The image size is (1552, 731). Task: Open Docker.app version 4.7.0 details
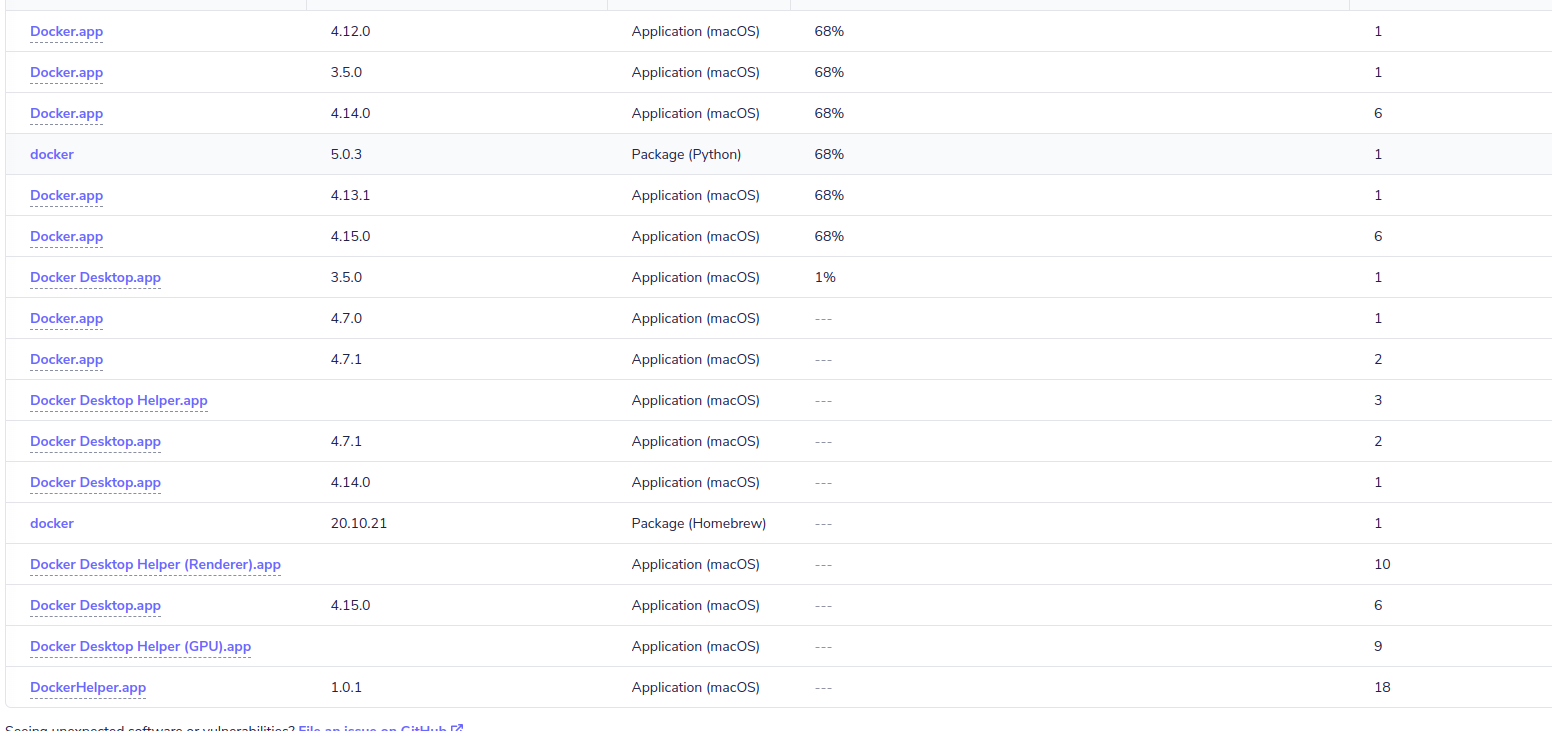(66, 318)
